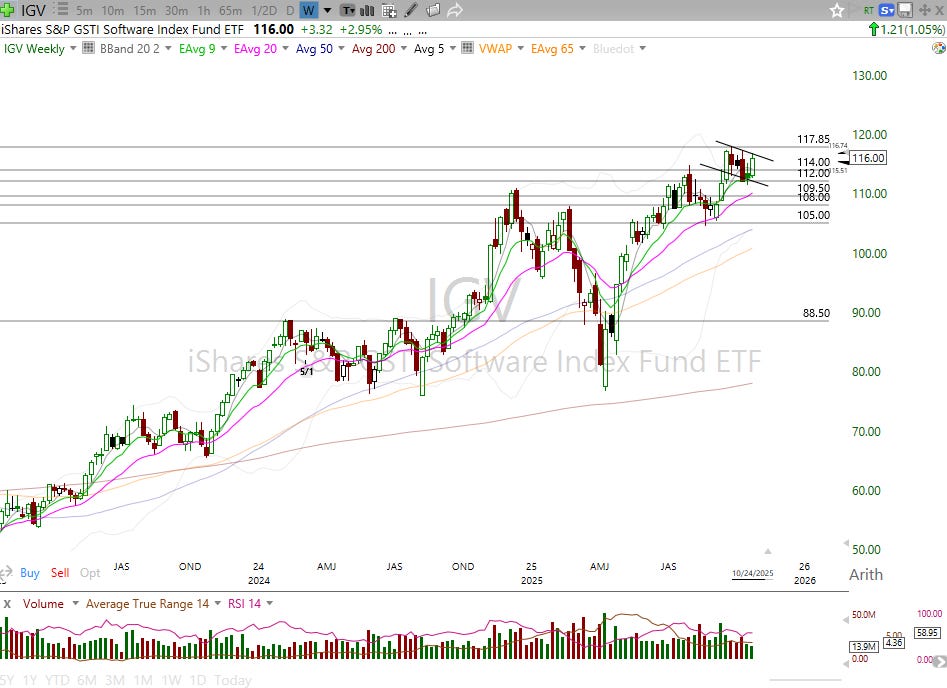Select the W weekly timeframe button
Screen dimensions: 947x688
(x=308, y=10)
